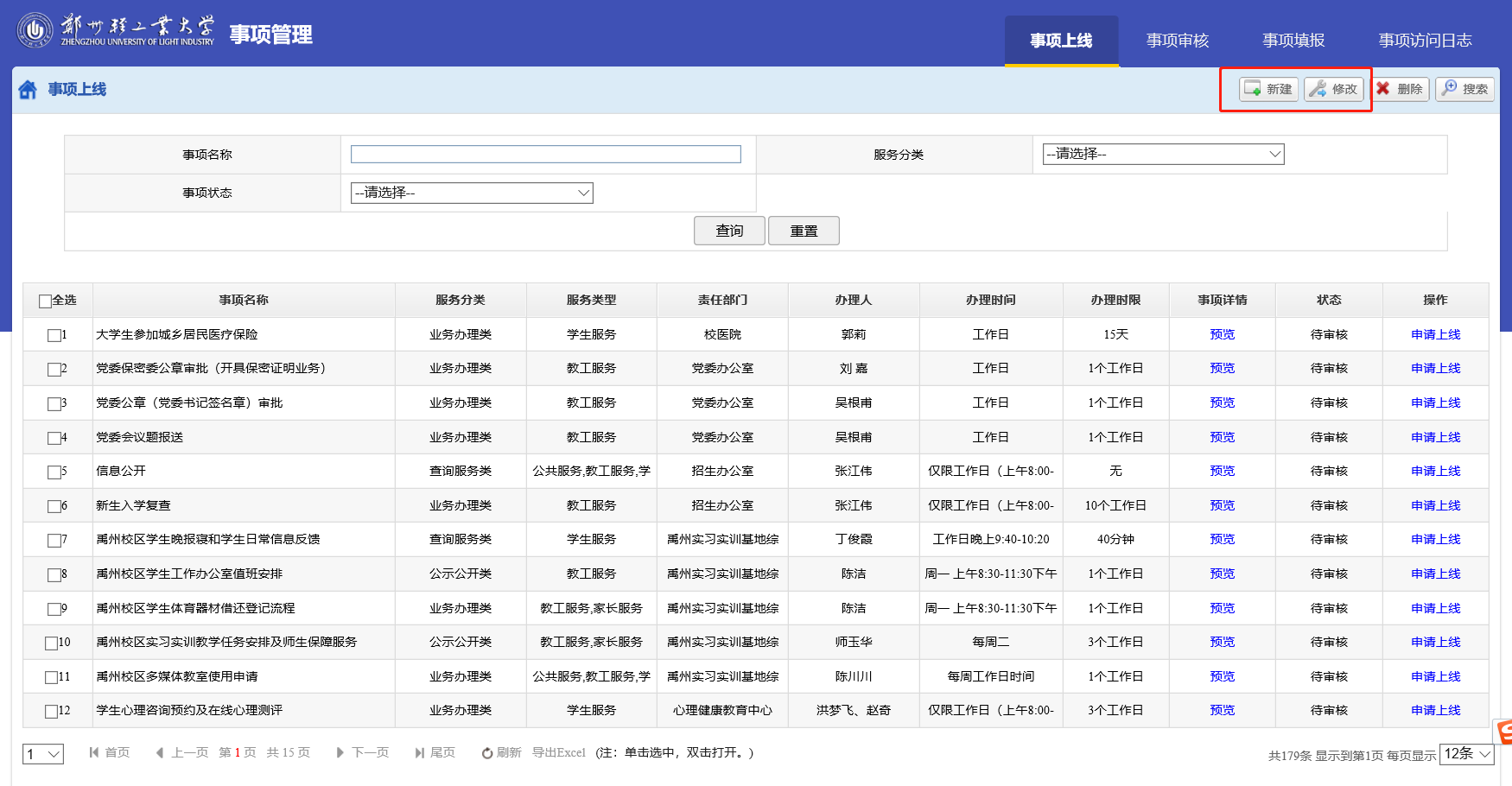Click the 40分钟 time limit cell
This screenshot has height=786, width=1512.
click(x=1116, y=539)
